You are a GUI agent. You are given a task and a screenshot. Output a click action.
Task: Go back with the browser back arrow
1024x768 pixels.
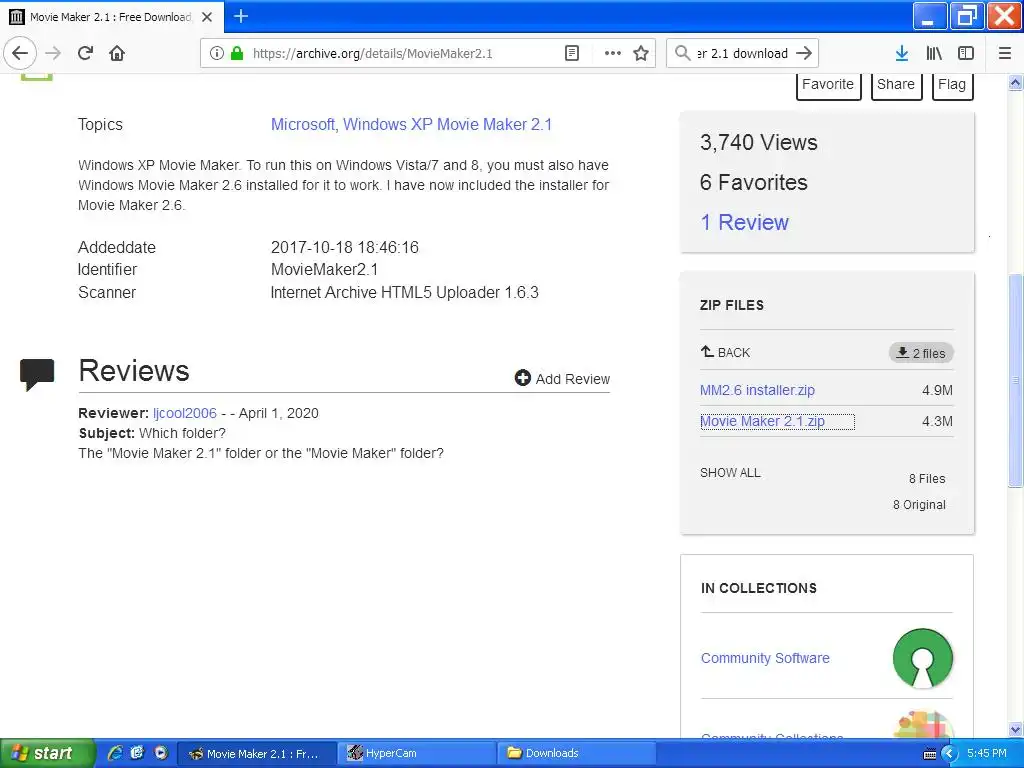click(20, 53)
